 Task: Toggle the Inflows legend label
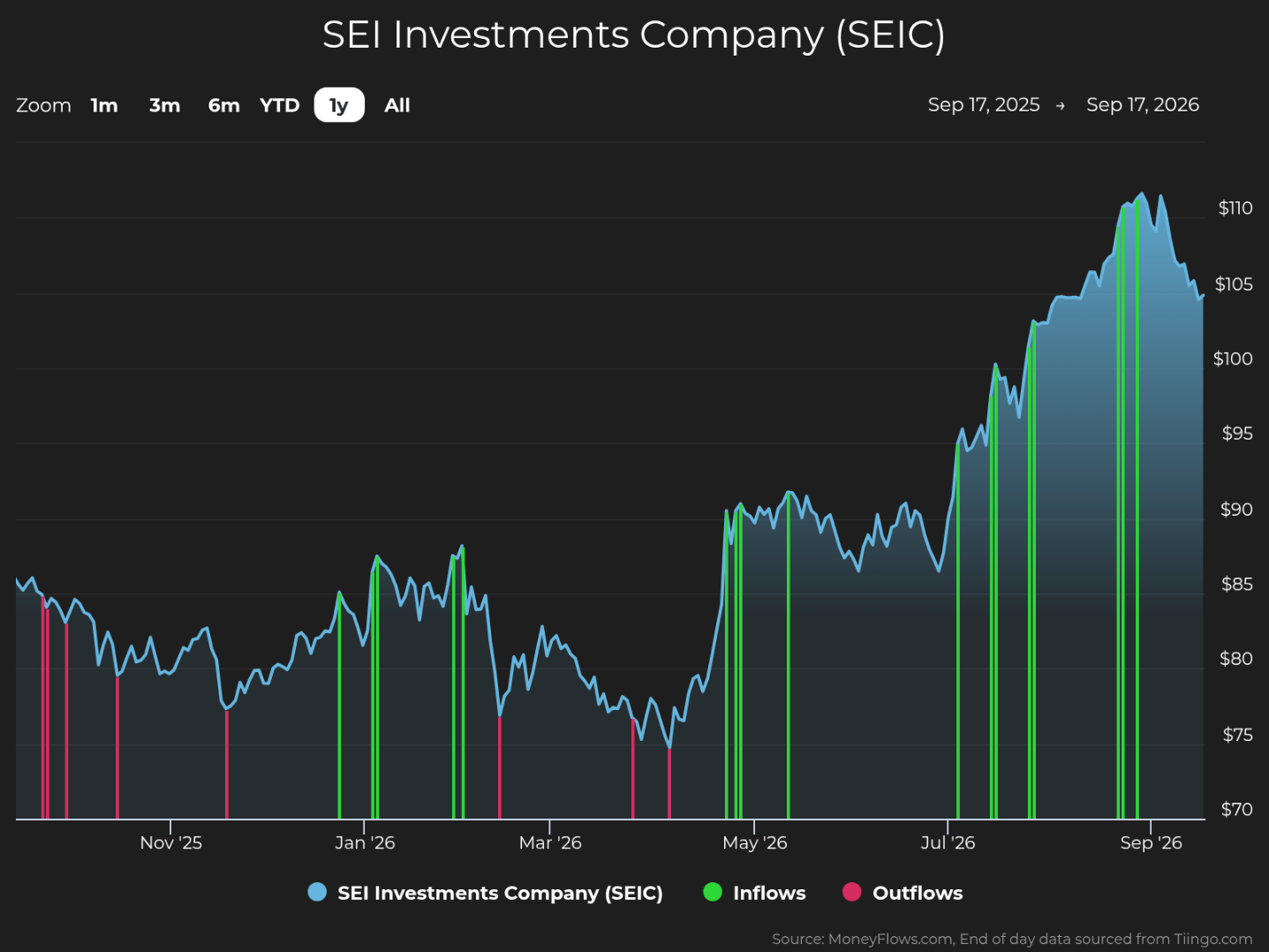coord(769,893)
